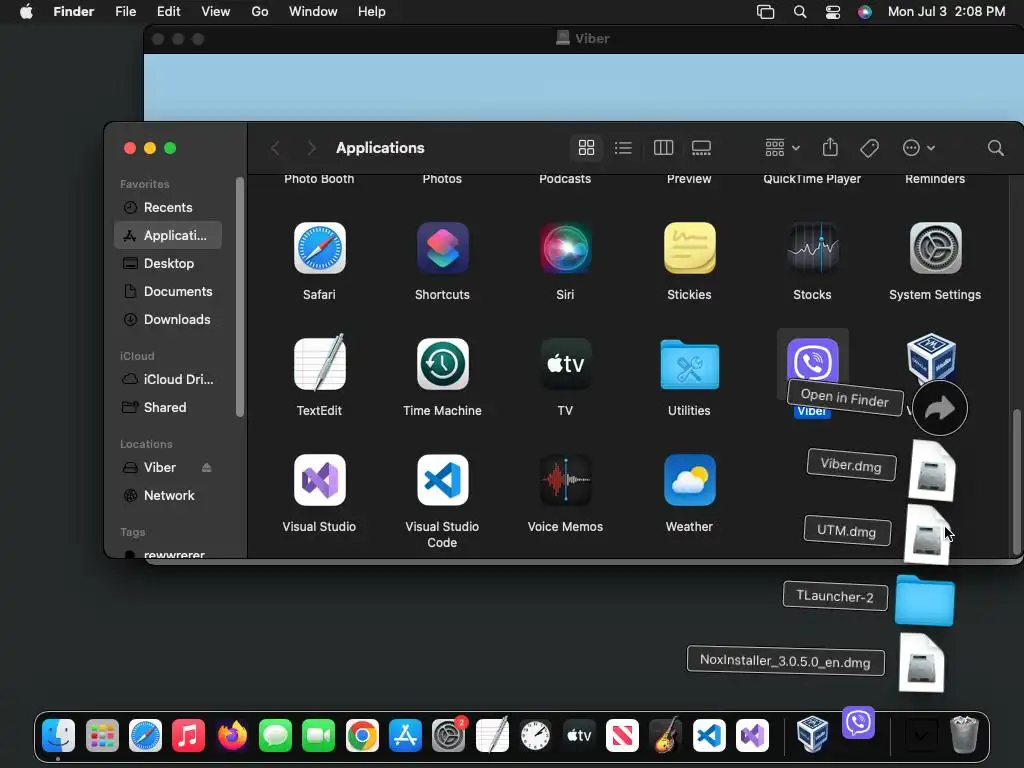Open Documents in the Finder sidebar

[x=168, y=291]
